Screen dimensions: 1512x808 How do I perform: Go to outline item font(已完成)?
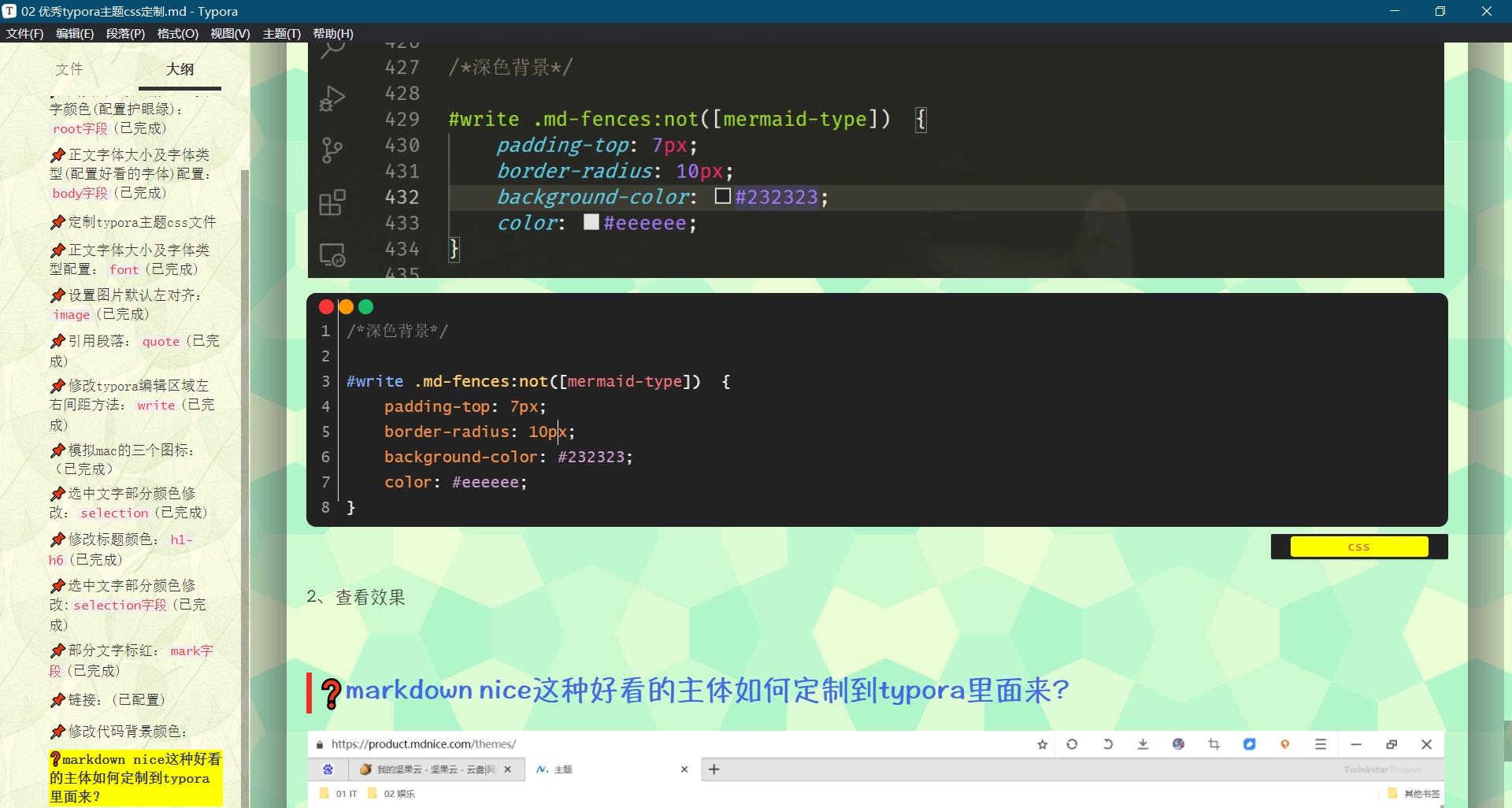[128, 260]
